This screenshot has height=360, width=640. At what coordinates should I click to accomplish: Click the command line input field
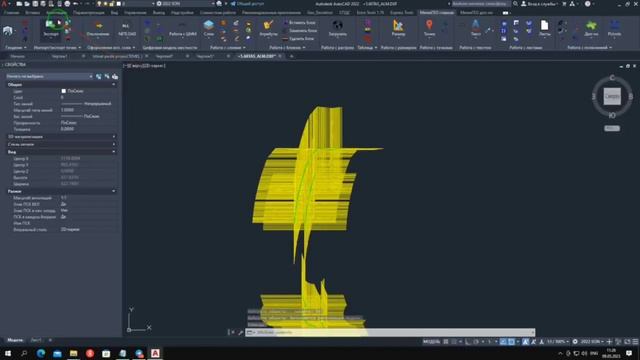pos(390,333)
